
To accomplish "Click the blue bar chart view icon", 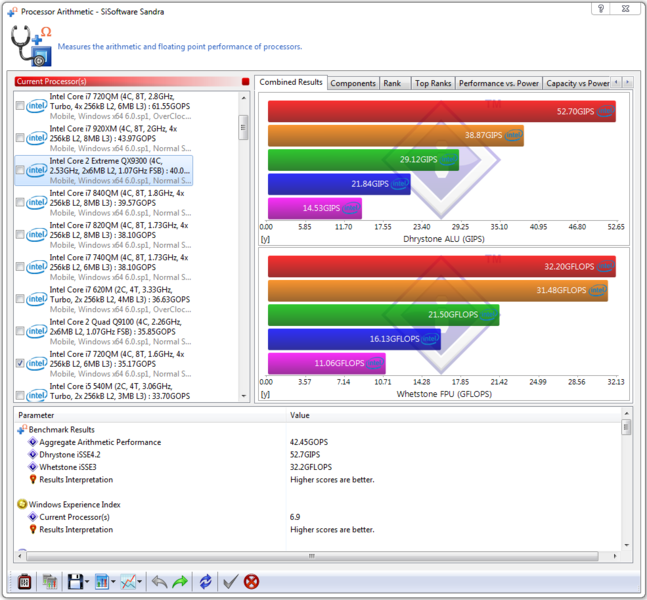I will tap(102, 582).
